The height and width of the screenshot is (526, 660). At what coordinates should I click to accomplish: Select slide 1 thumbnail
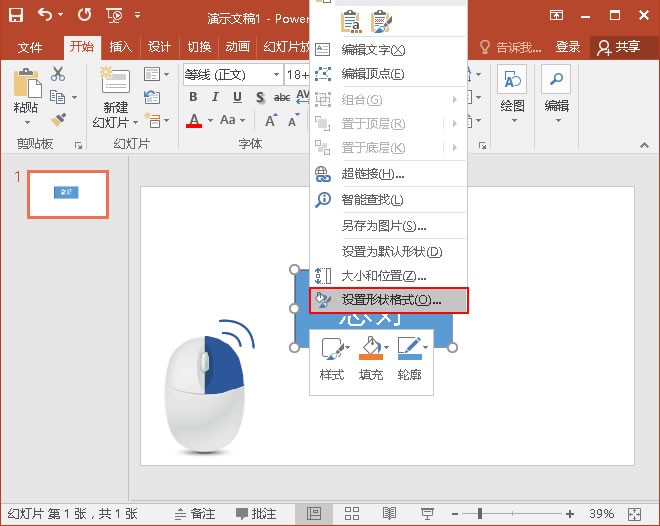click(x=68, y=194)
